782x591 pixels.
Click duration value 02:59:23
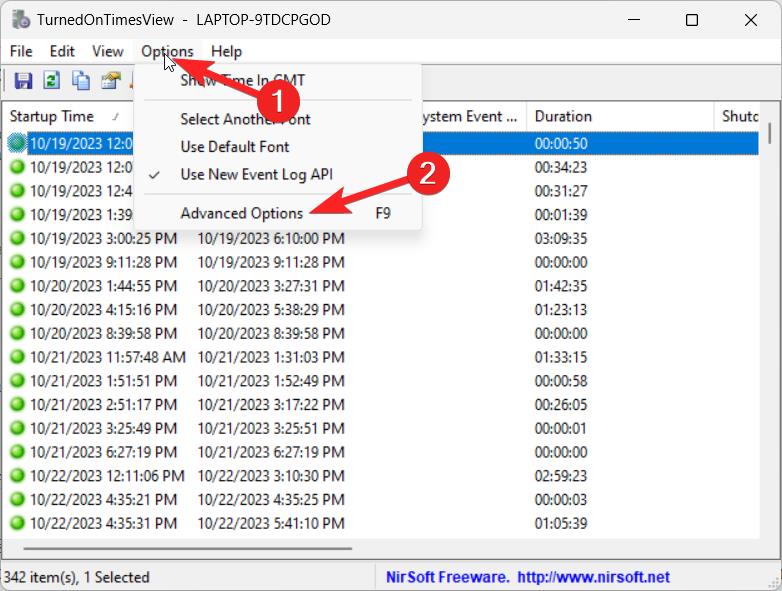click(561, 476)
